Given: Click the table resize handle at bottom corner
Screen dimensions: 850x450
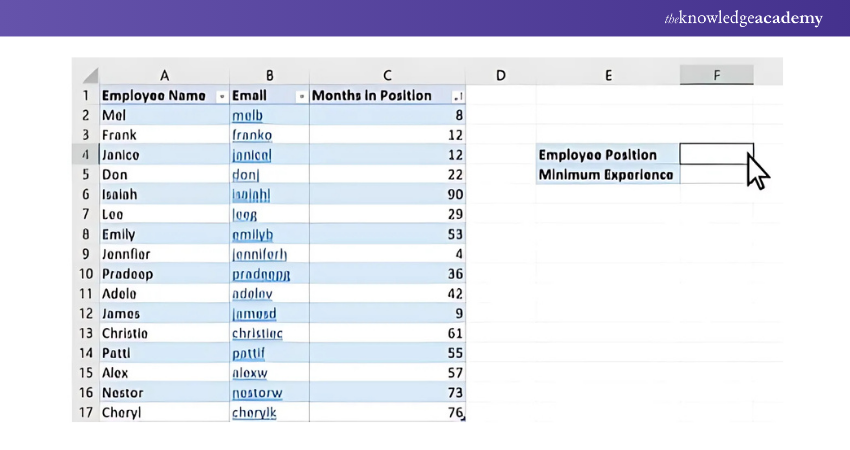Looking at the screenshot, I should point(462,419).
